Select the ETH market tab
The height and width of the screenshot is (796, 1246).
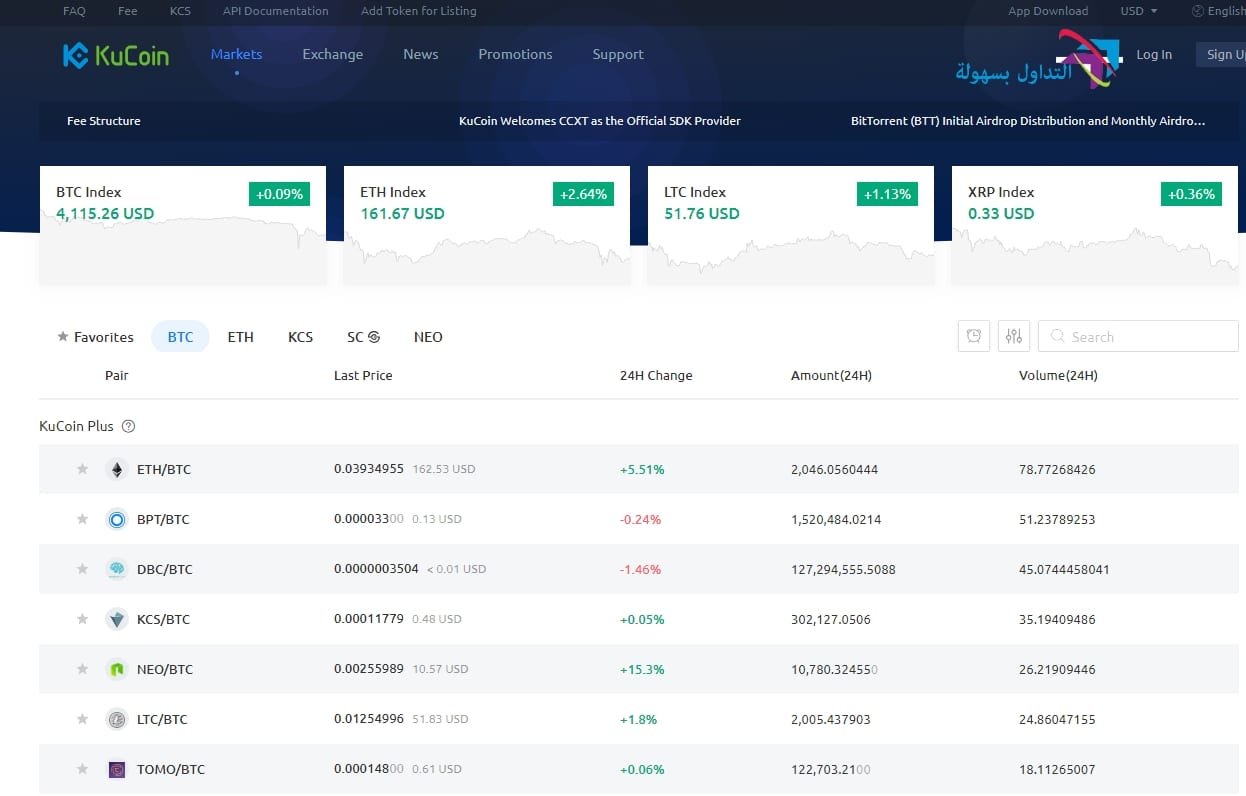(241, 337)
